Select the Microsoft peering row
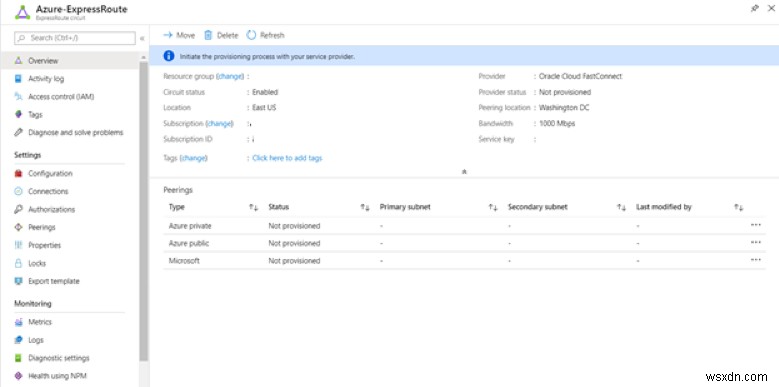This screenshot has height=387, width=779. (465, 260)
